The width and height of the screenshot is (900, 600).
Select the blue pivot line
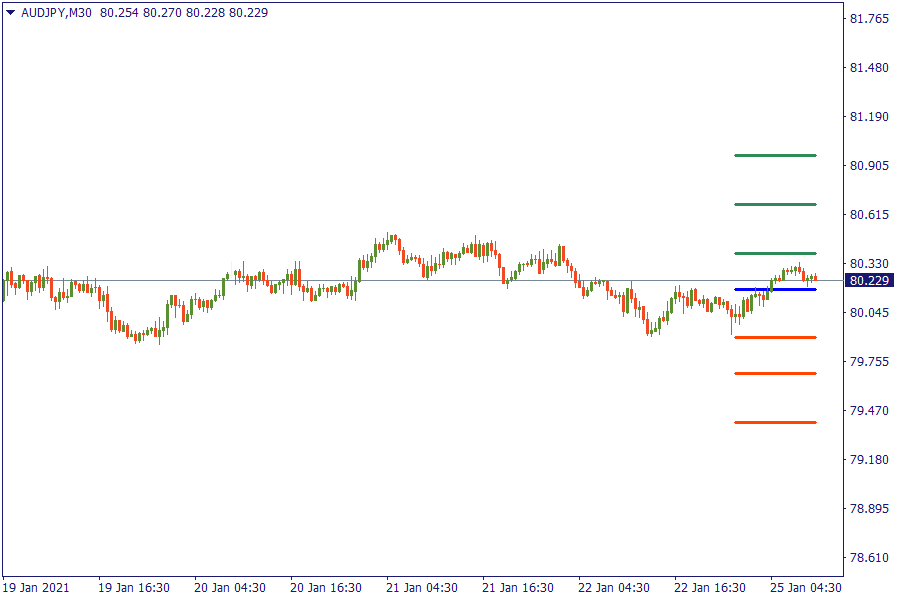tap(775, 289)
